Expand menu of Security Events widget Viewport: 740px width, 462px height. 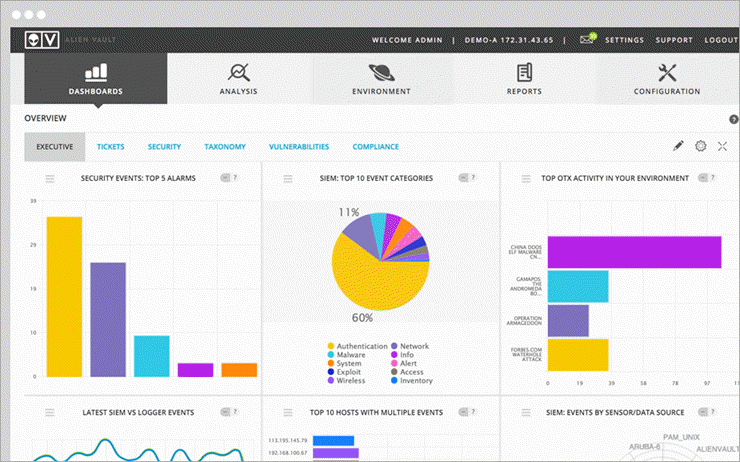click(49, 178)
